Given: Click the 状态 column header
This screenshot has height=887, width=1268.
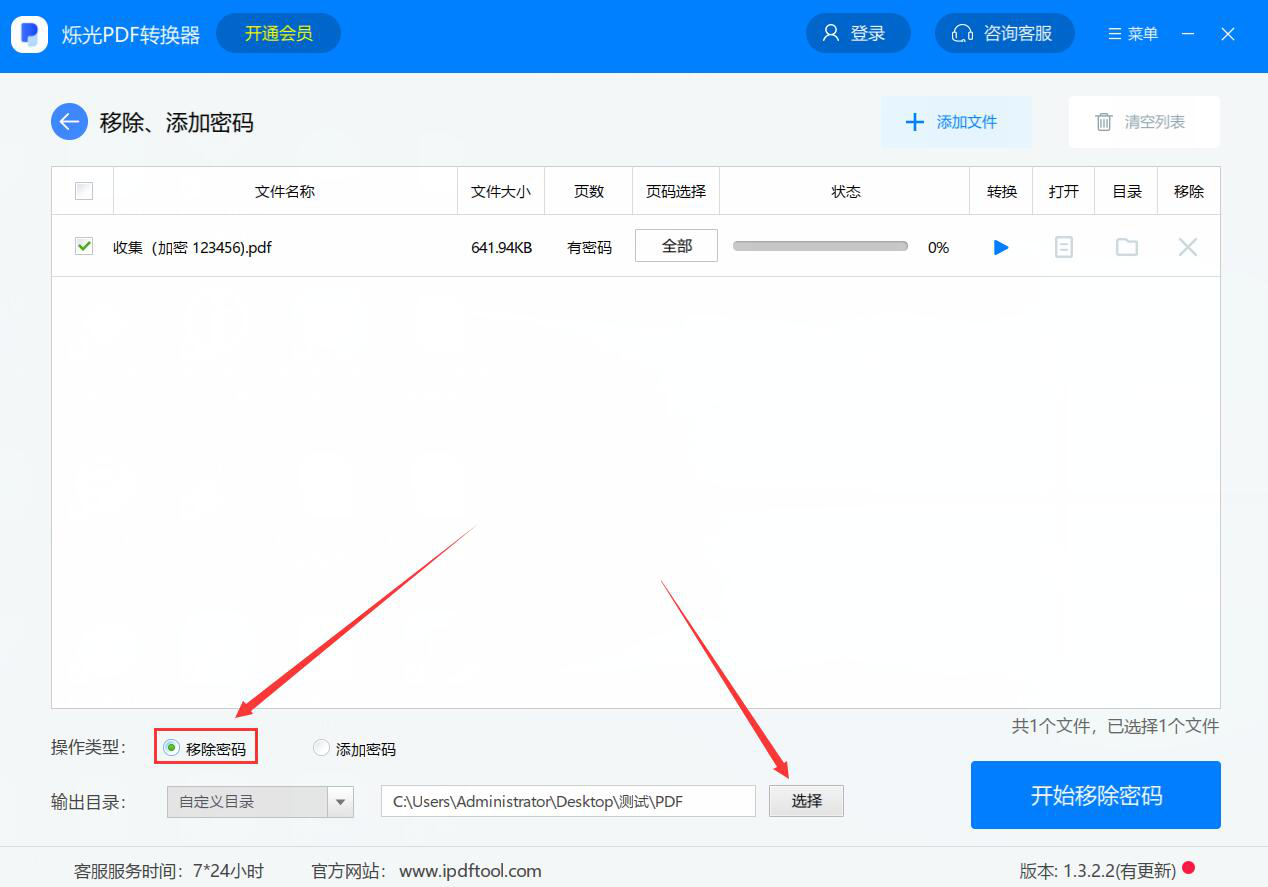Looking at the screenshot, I should 845,191.
